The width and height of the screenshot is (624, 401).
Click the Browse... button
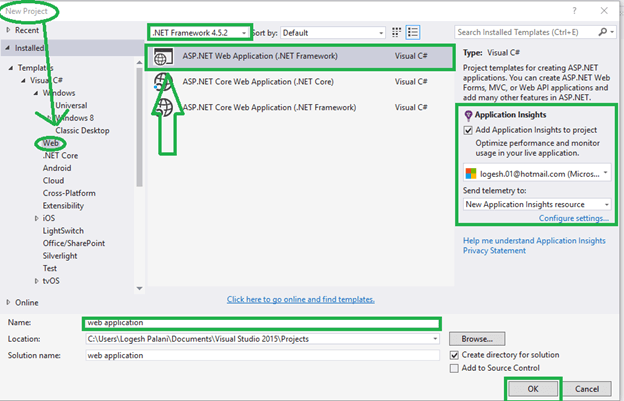tap(477, 339)
